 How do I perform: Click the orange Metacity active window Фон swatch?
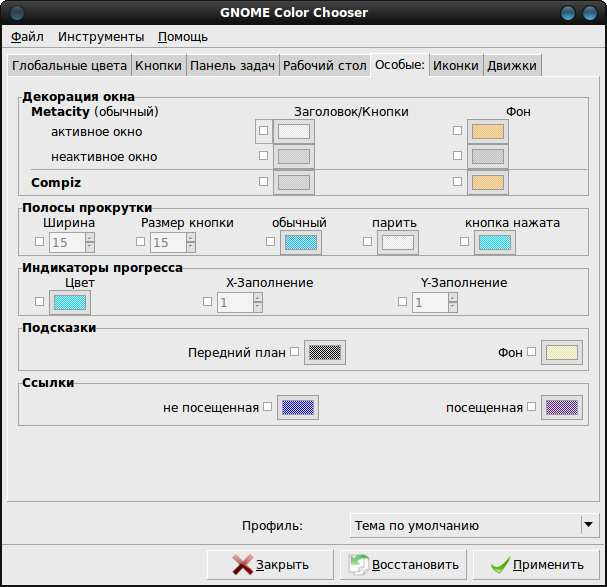487,132
